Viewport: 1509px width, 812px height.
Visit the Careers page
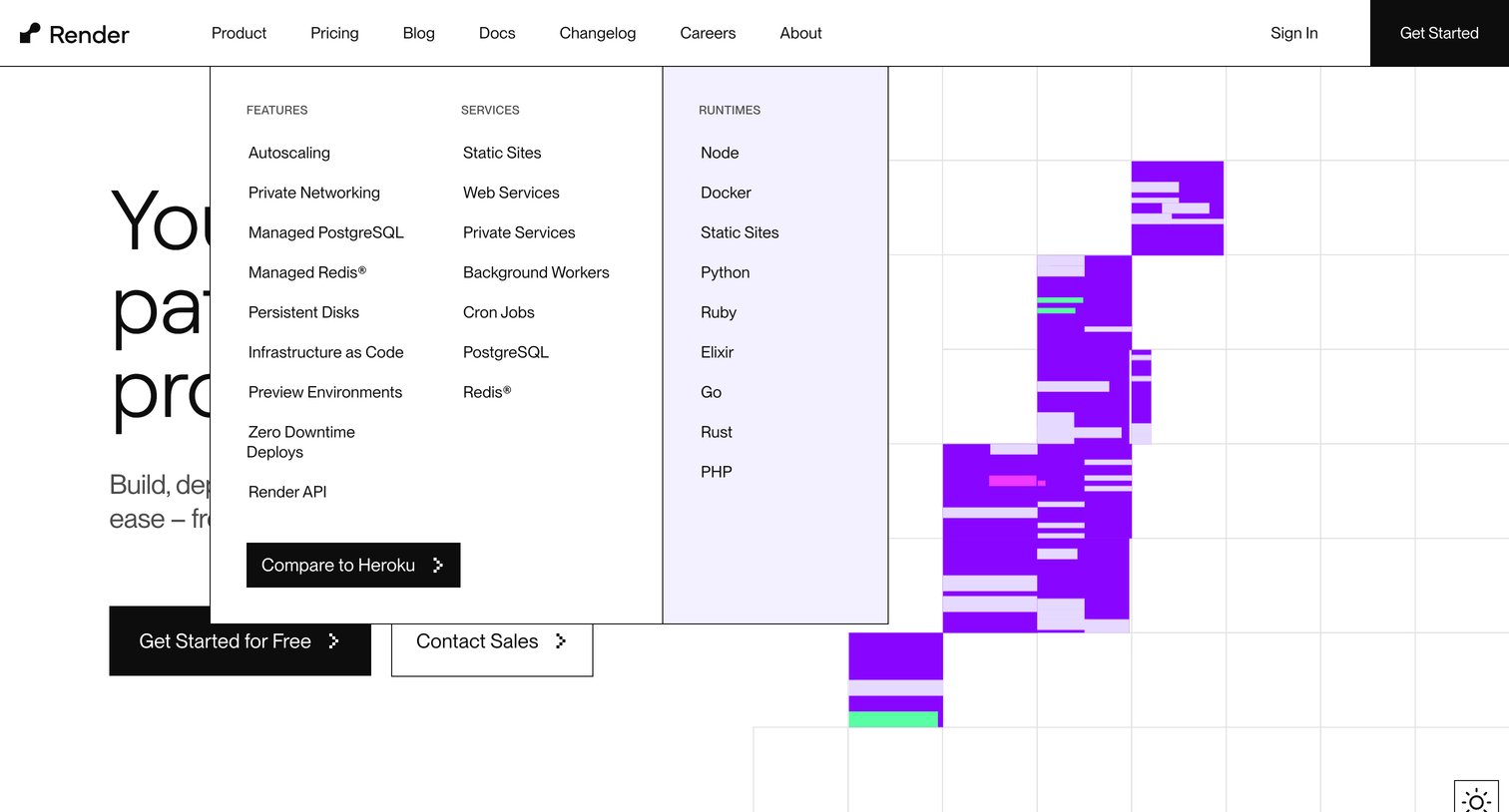tap(708, 33)
